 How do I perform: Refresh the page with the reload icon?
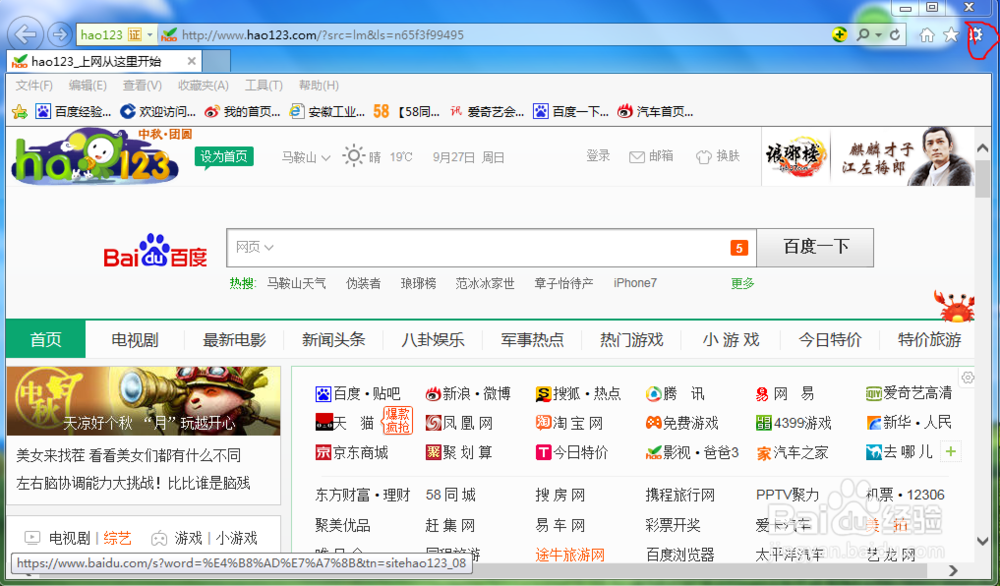coord(895,35)
